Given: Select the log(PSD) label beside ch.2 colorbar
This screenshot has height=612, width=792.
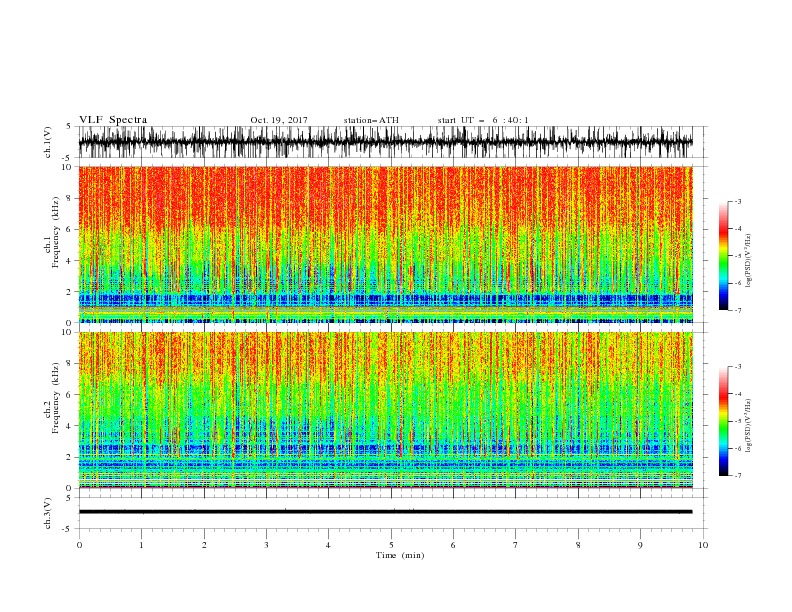Looking at the screenshot, I should coord(749,425).
